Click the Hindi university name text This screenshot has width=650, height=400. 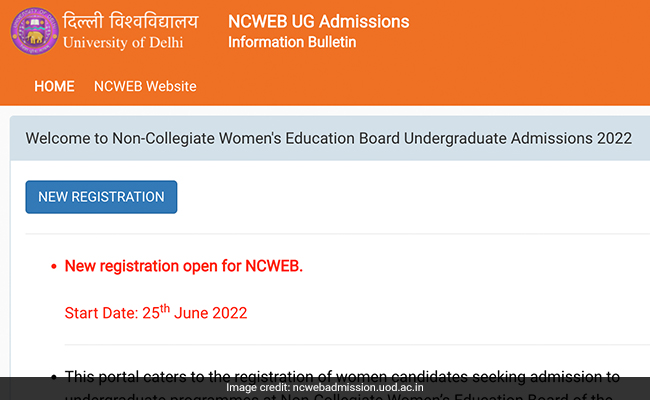point(130,21)
